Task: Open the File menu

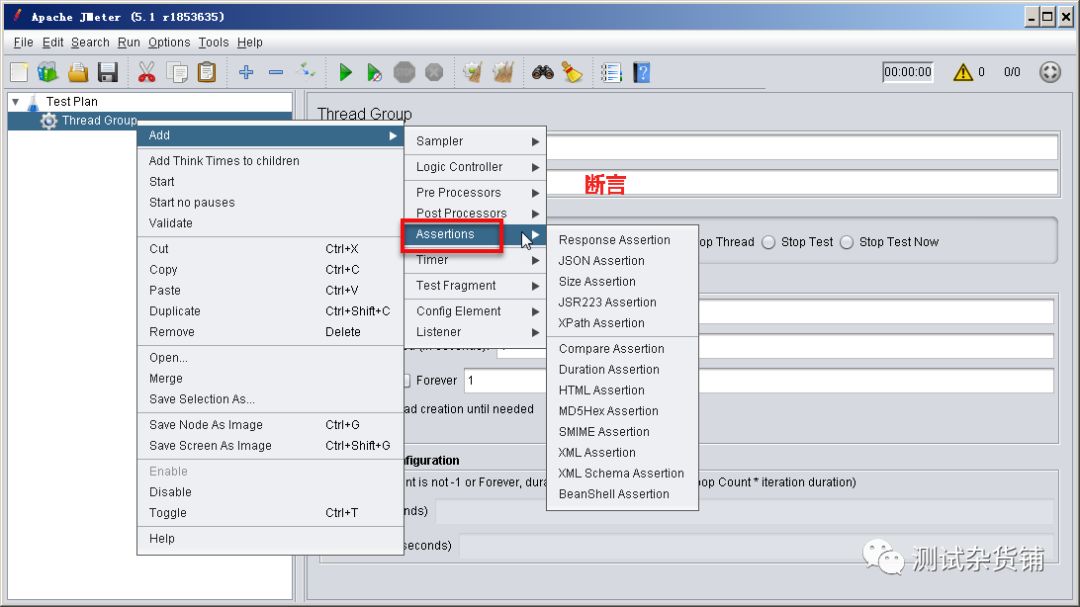Action: coord(23,42)
